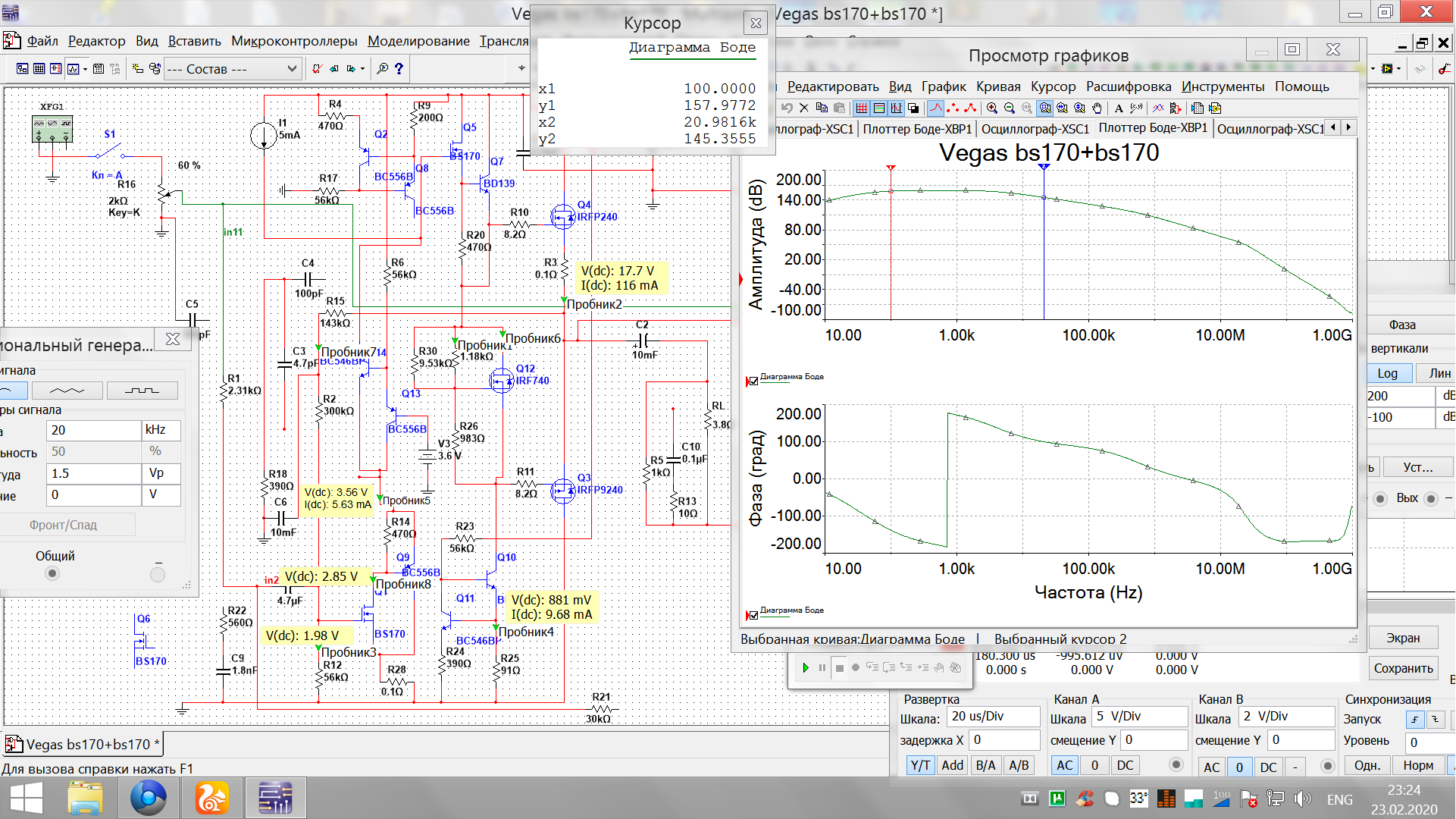Click the Y/T timebase mode button
This screenshot has height=819, width=1456.
[920, 765]
